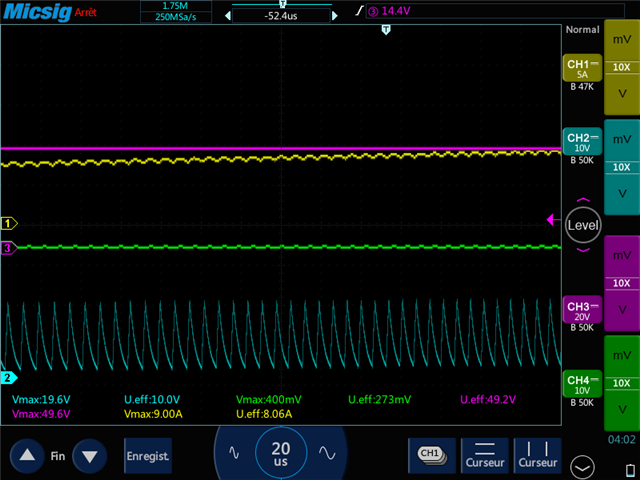
Task: Select the magenta U.eff:49.2V measurement
Action: (488, 400)
